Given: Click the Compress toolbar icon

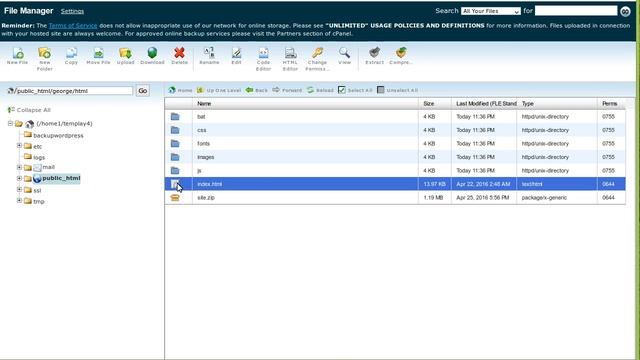Looking at the screenshot, I should click(x=401, y=56).
